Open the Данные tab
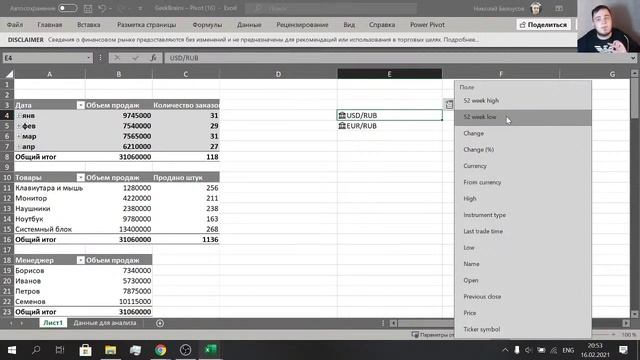The height and width of the screenshot is (360, 640). pyautogui.click(x=249, y=25)
